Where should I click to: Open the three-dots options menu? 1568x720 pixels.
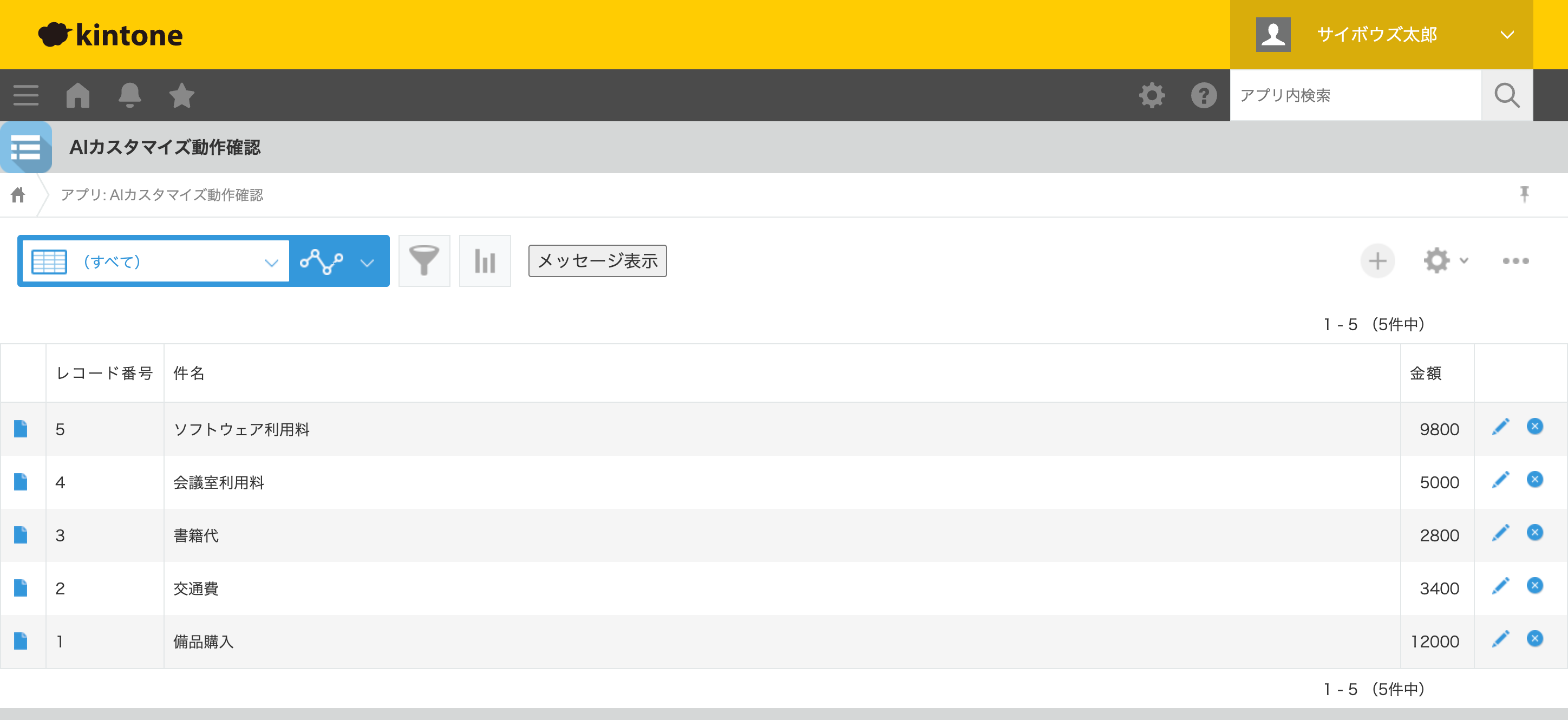pos(1516,261)
